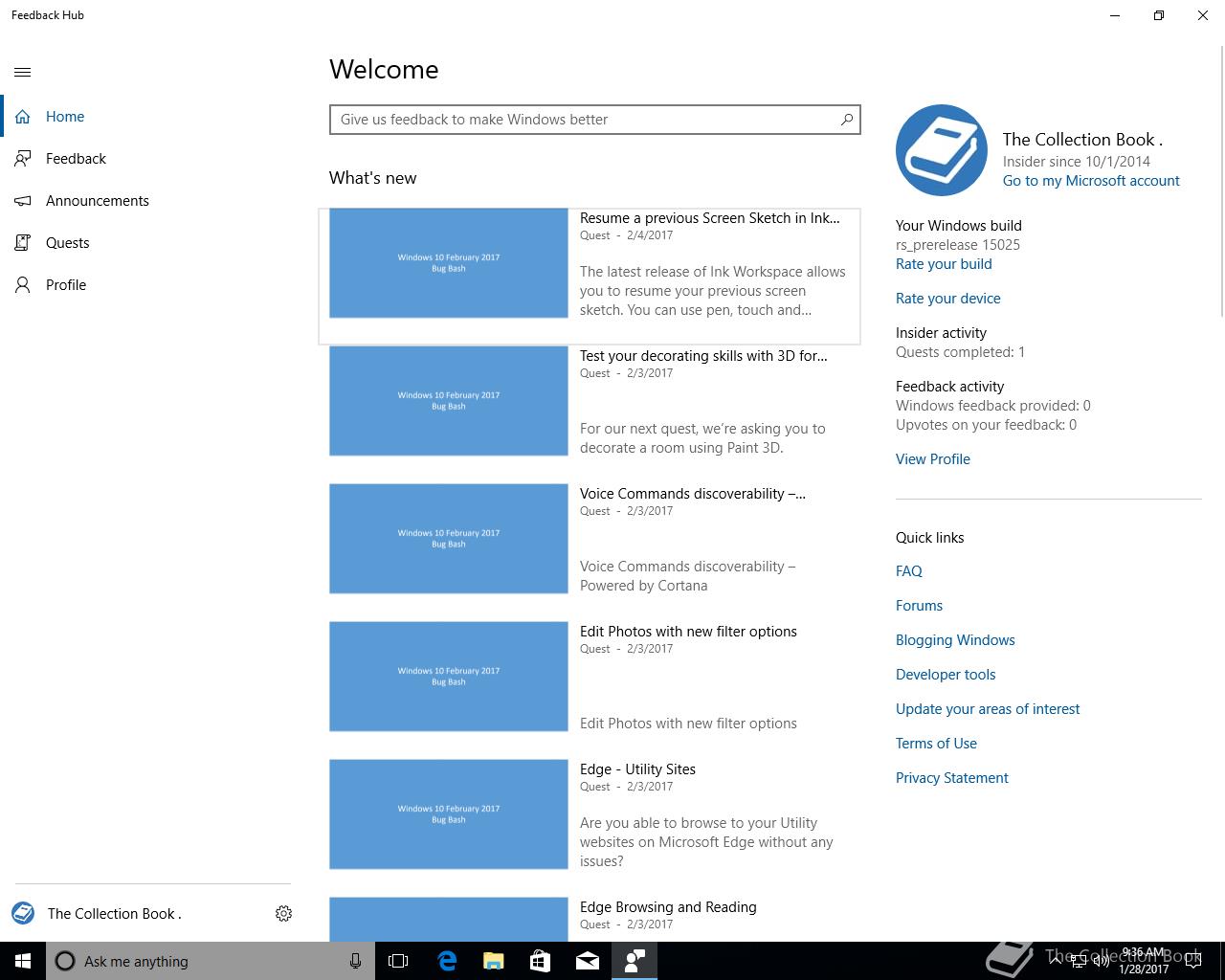Select the Announcements menu item
Viewport: 1225px width, 980px height.
[x=151, y=201]
